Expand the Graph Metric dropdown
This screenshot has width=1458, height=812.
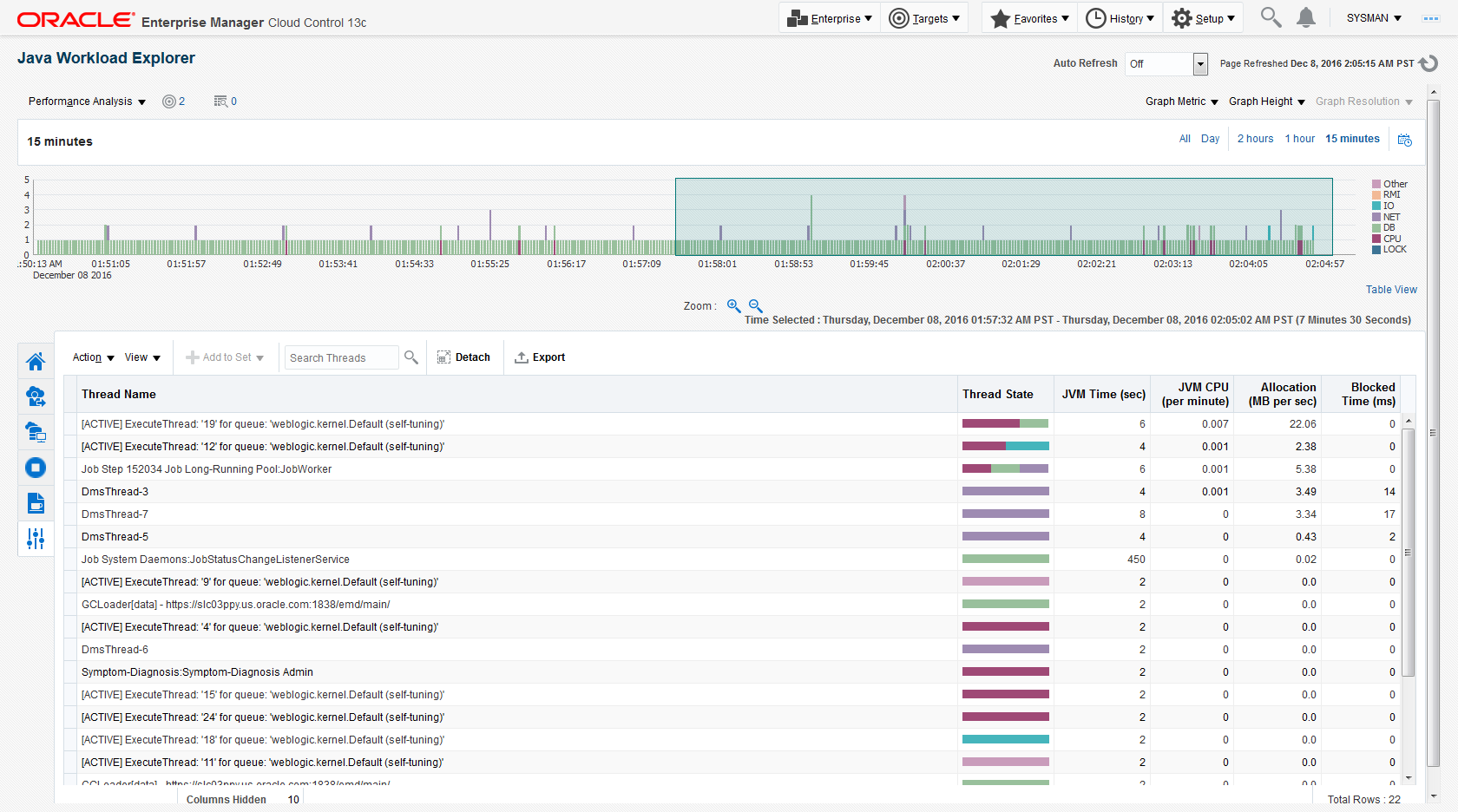click(1181, 101)
